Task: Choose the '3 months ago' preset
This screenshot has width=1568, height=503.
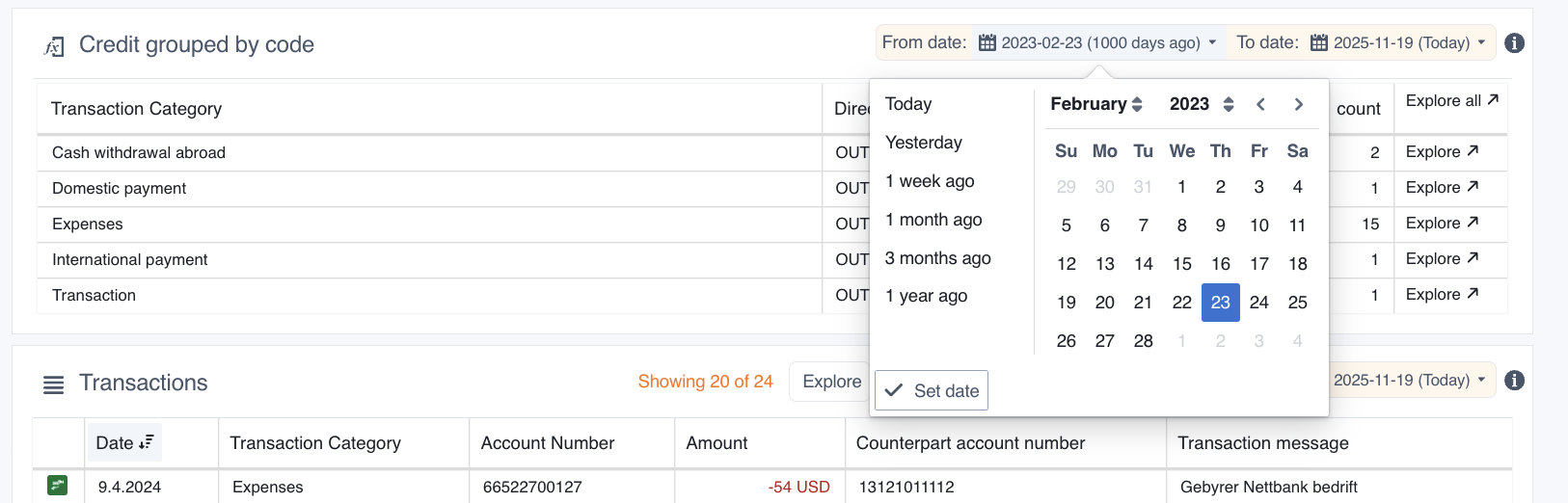Action: (937, 258)
